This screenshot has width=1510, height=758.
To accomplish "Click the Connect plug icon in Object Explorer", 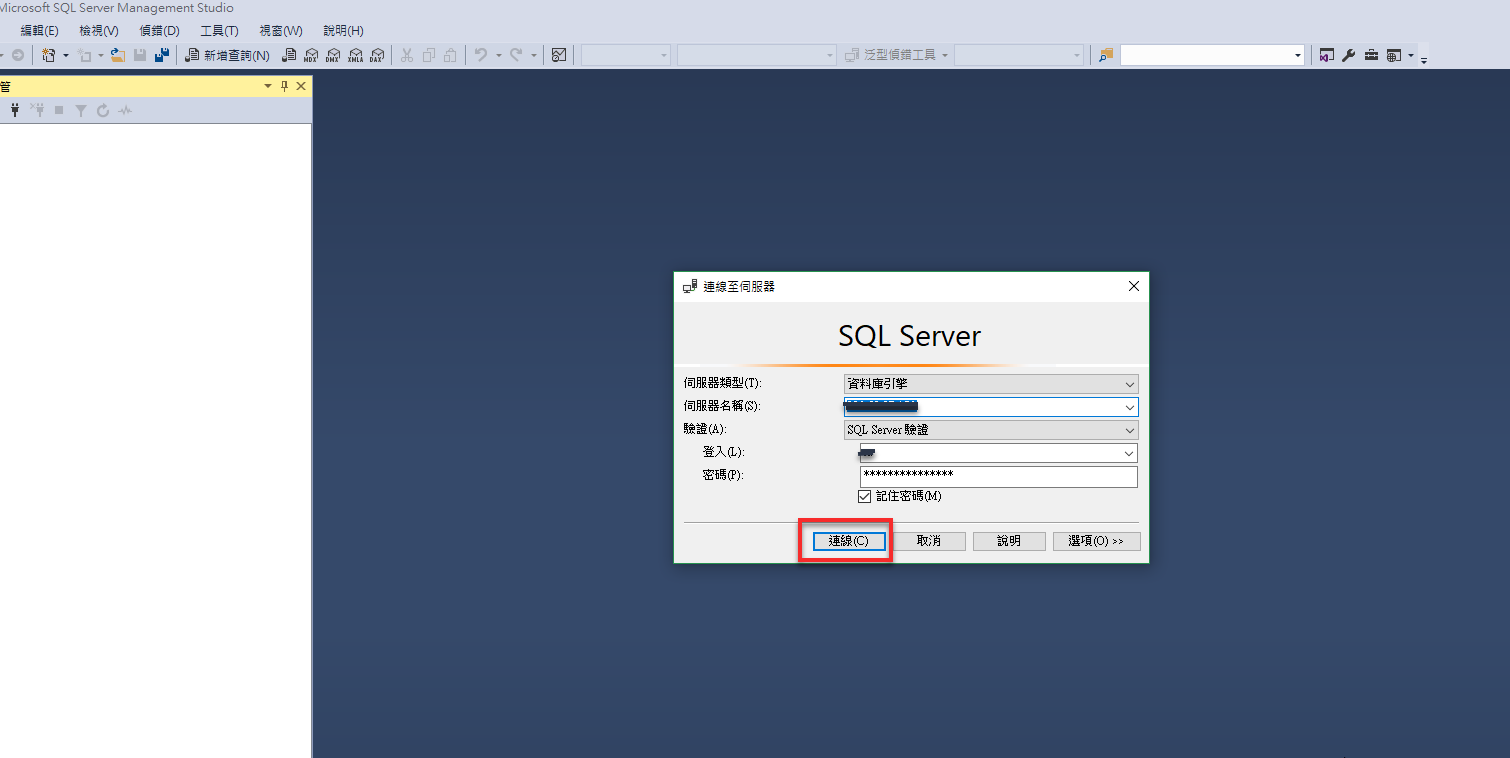I will click(15, 110).
